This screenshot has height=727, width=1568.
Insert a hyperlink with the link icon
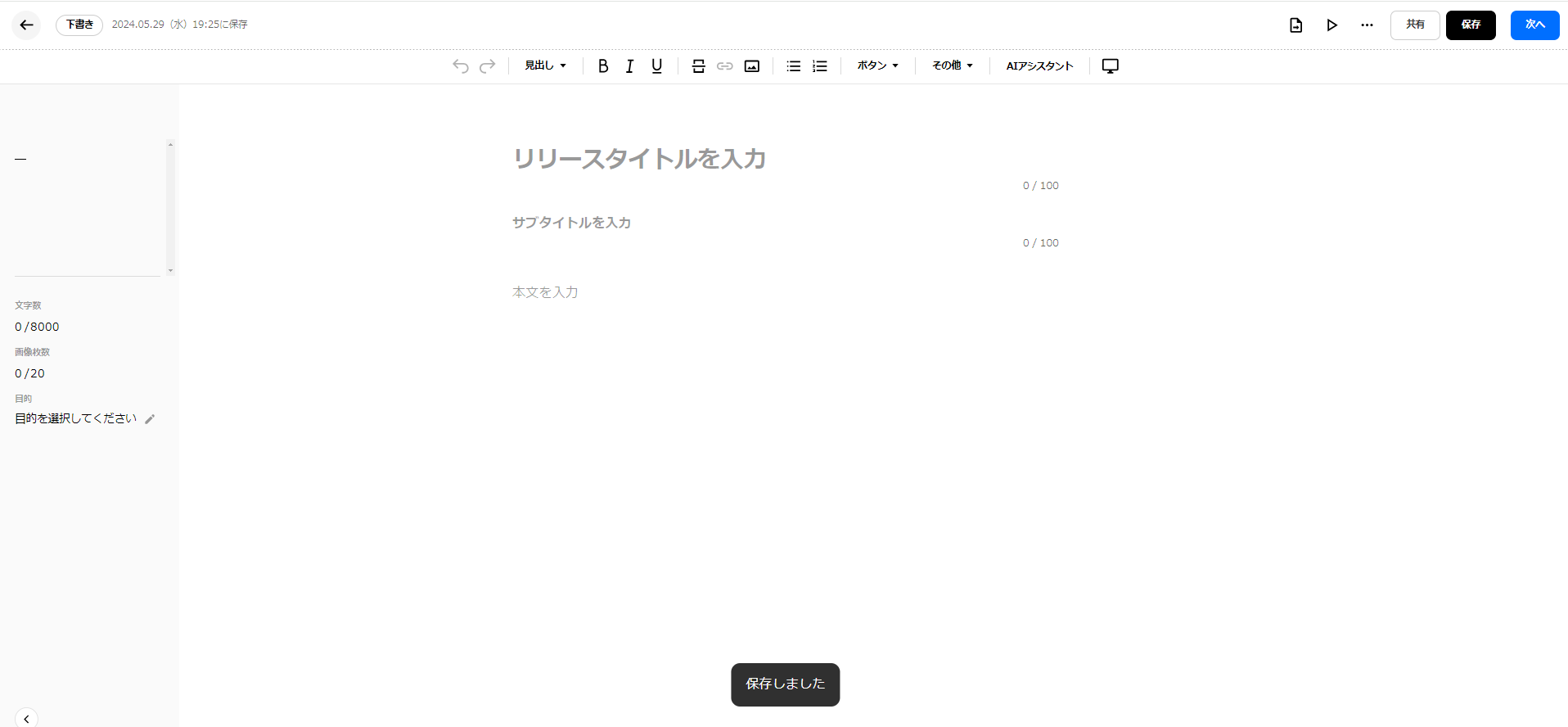tap(725, 66)
